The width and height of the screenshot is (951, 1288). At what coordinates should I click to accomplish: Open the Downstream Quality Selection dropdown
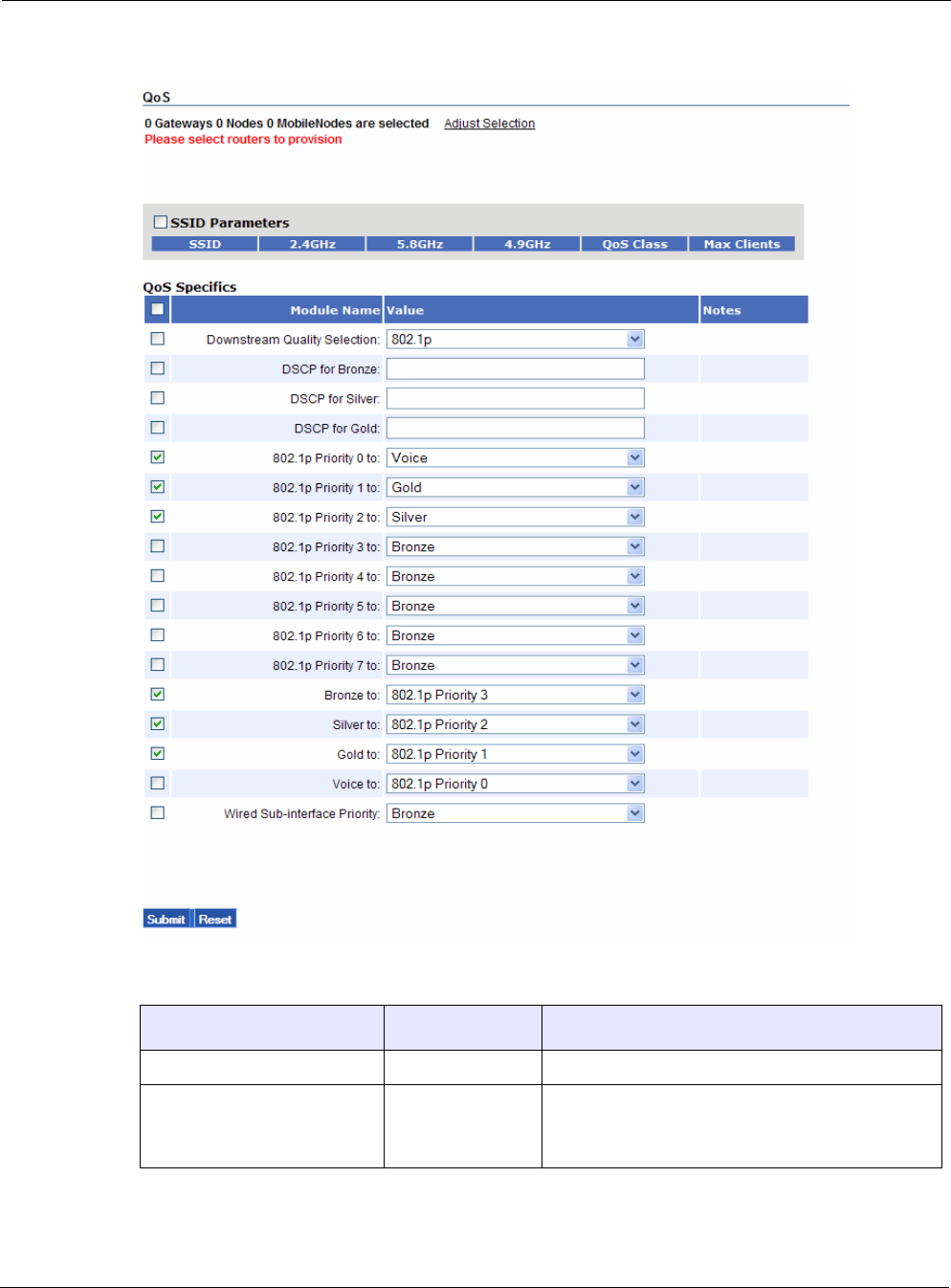click(515, 340)
